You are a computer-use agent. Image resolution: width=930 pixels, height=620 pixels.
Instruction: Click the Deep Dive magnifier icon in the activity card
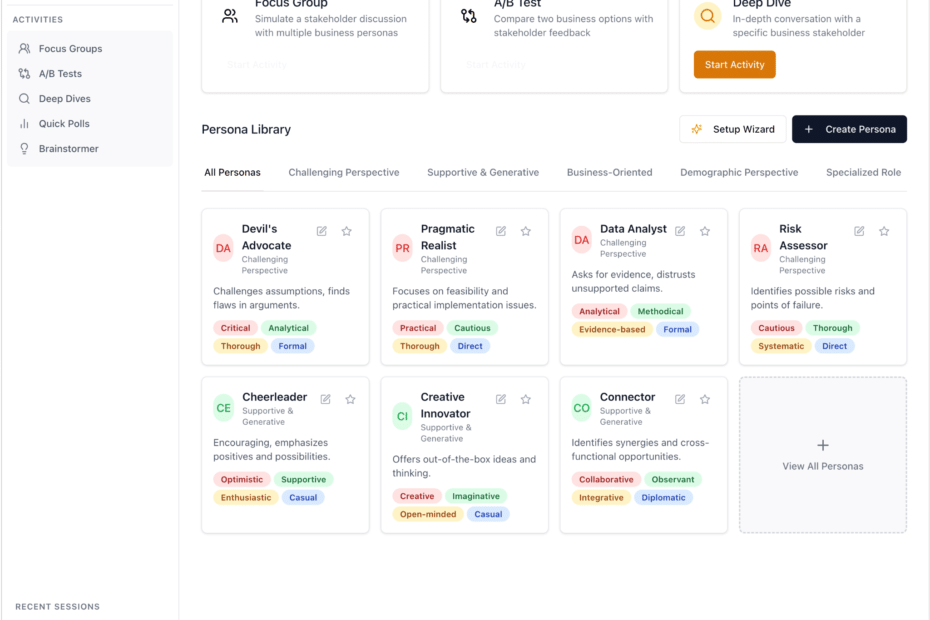point(708,16)
